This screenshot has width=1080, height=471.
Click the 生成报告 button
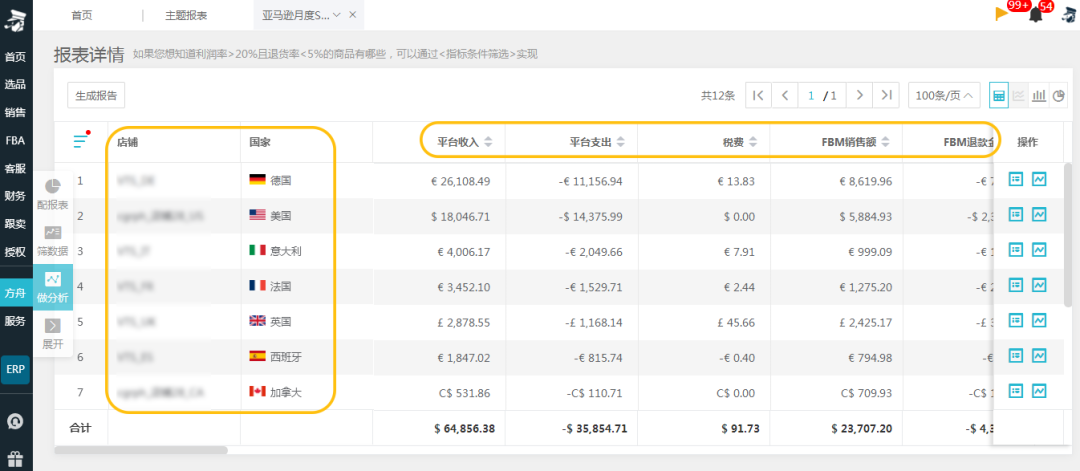pyautogui.click(x=96, y=96)
